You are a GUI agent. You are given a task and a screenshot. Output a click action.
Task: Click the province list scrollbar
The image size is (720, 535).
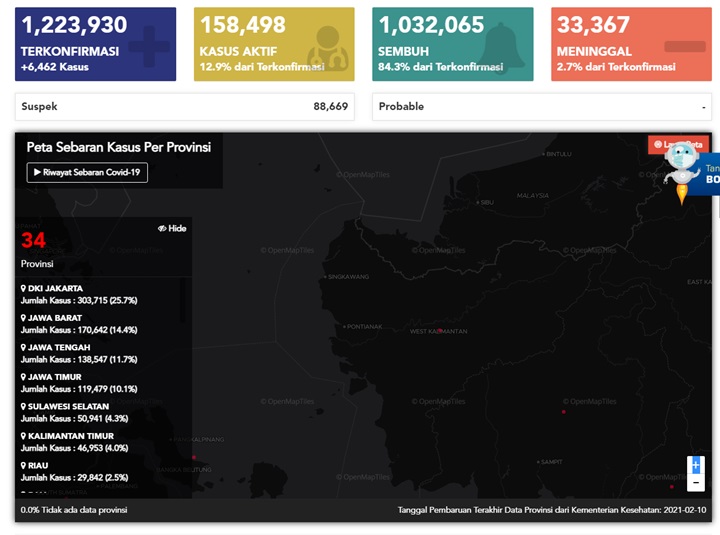point(183,300)
